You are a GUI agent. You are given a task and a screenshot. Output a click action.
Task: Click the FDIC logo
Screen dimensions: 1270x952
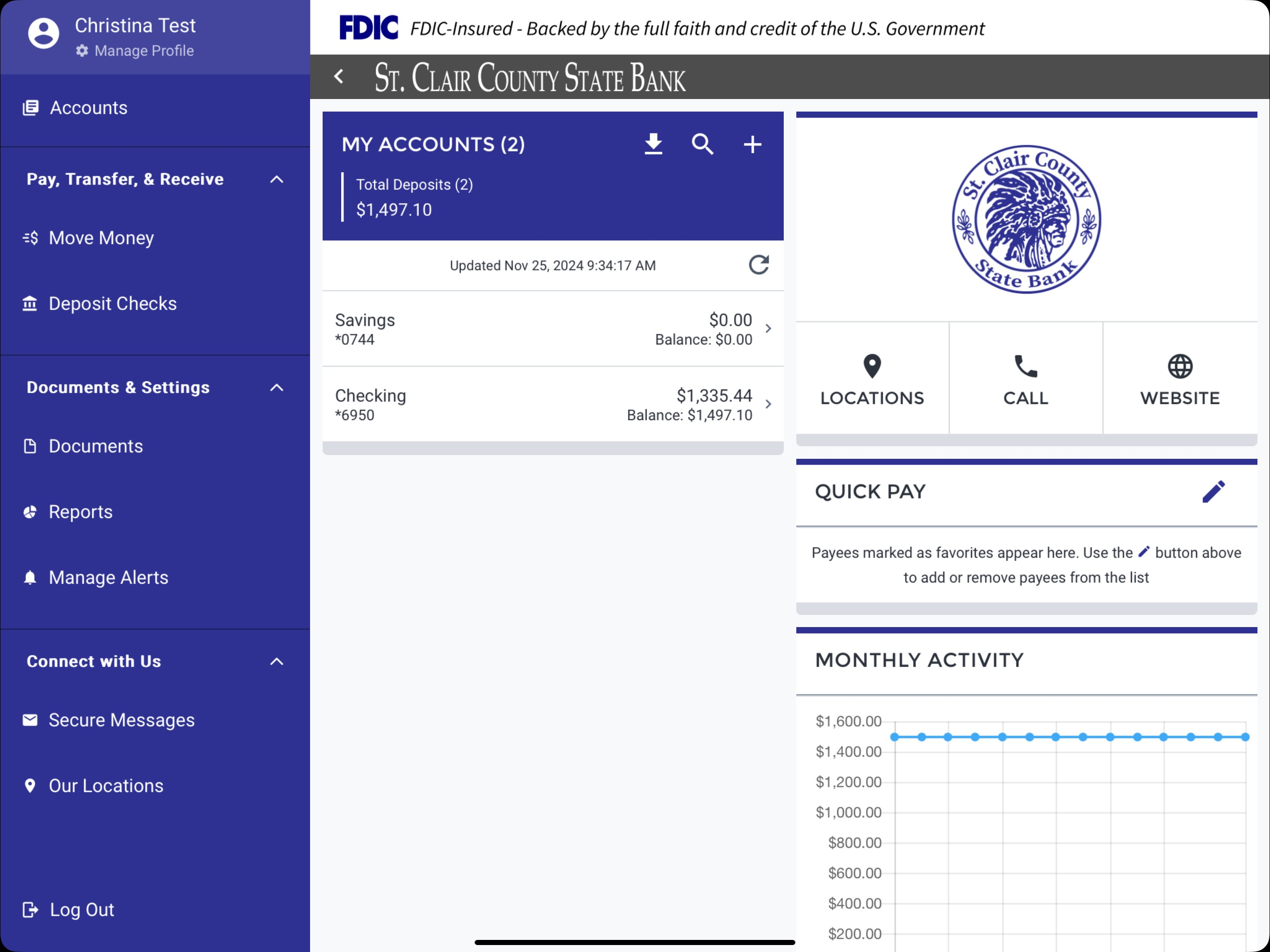coord(369,27)
